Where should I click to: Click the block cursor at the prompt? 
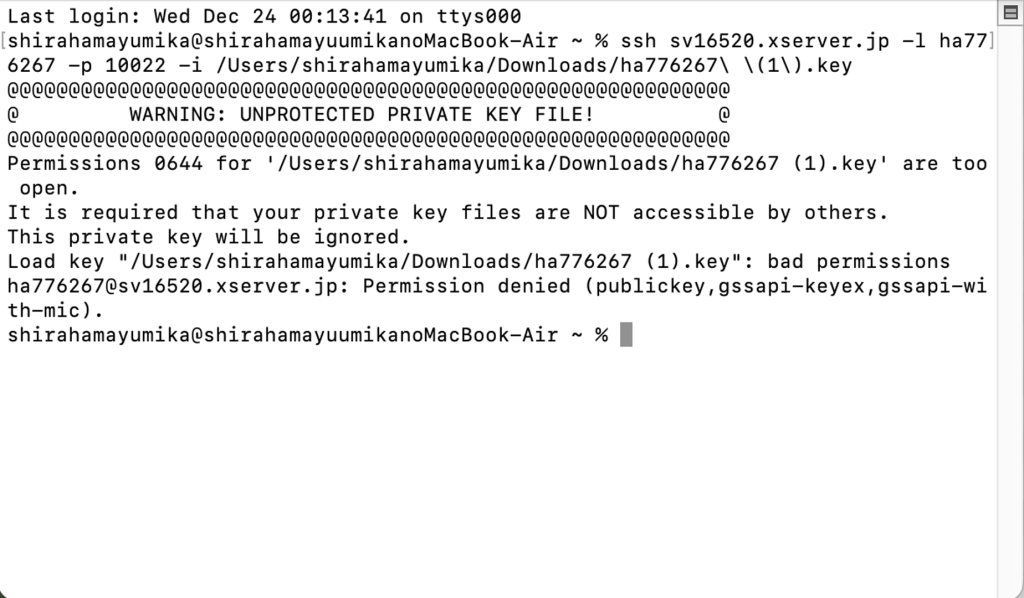click(626, 335)
